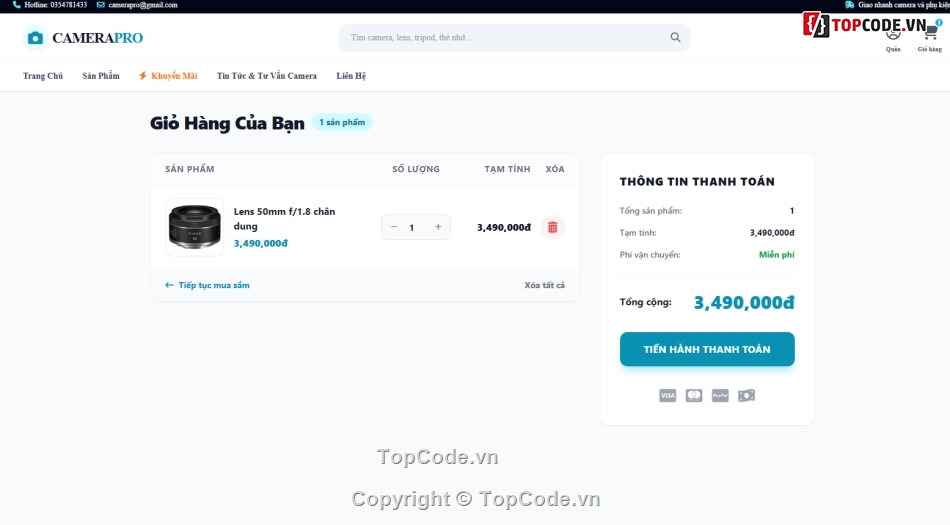Click Tiến Hành Thanh Toán checkout button
This screenshot has height=525, width=950.
707,349
